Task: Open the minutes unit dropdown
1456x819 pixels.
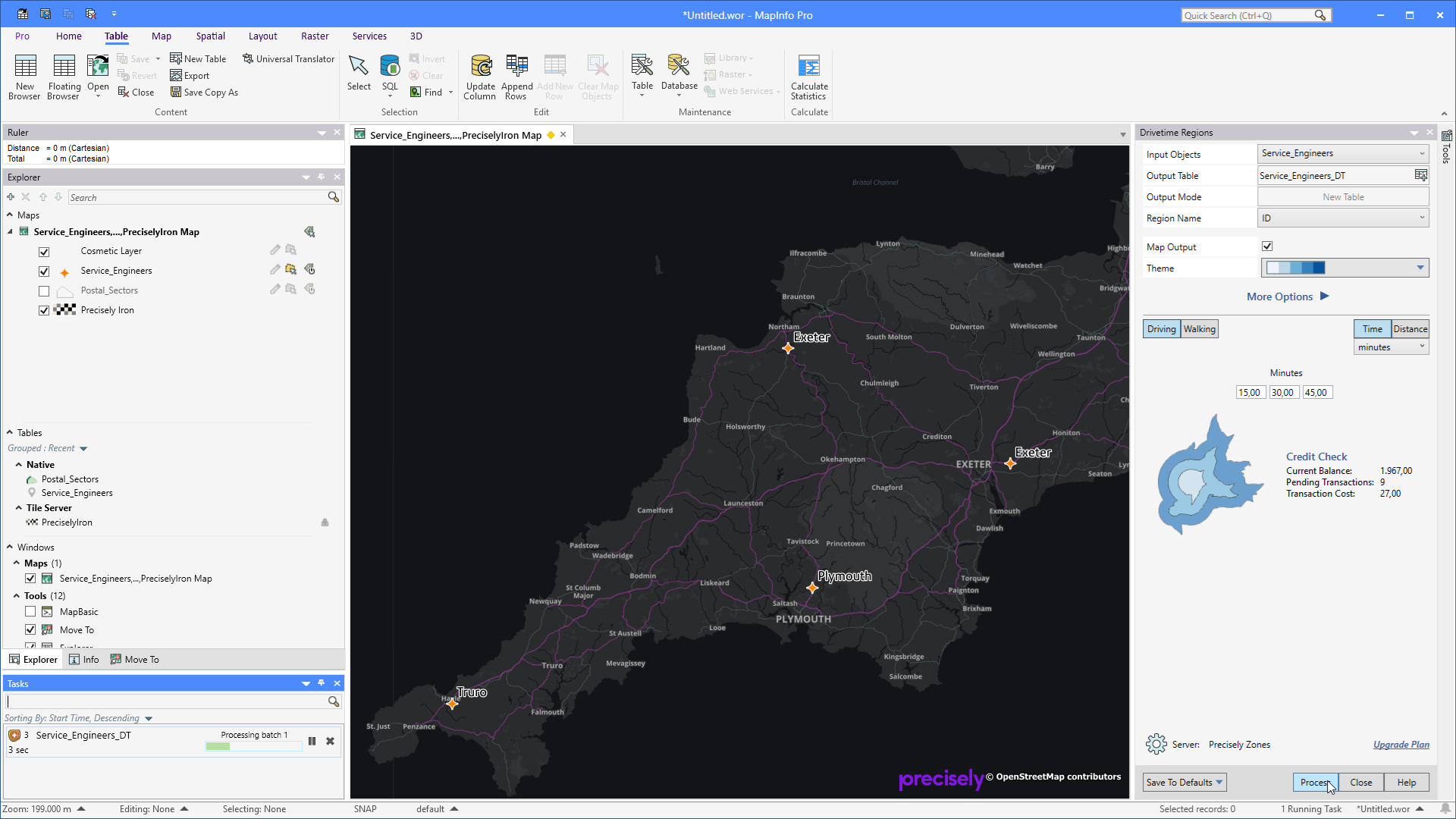Action: (x=1392, y=347)
